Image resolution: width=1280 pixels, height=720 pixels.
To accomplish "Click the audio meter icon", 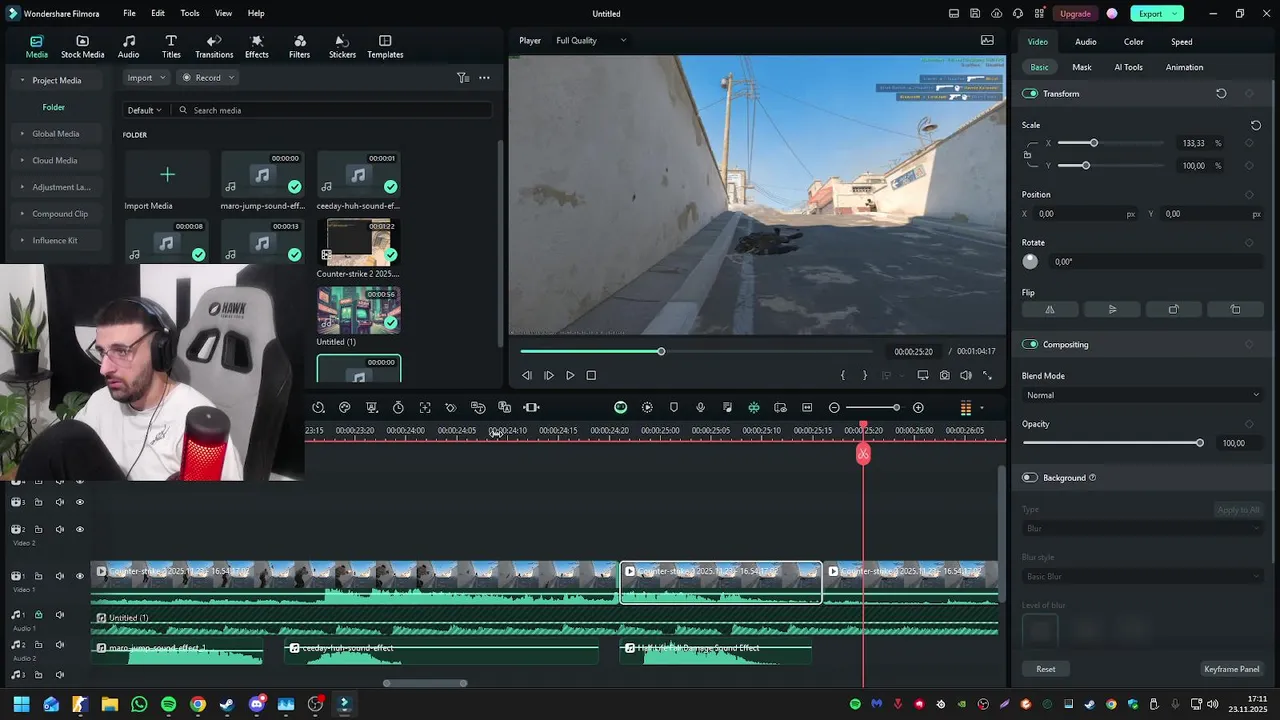I will tap(965, 408).
